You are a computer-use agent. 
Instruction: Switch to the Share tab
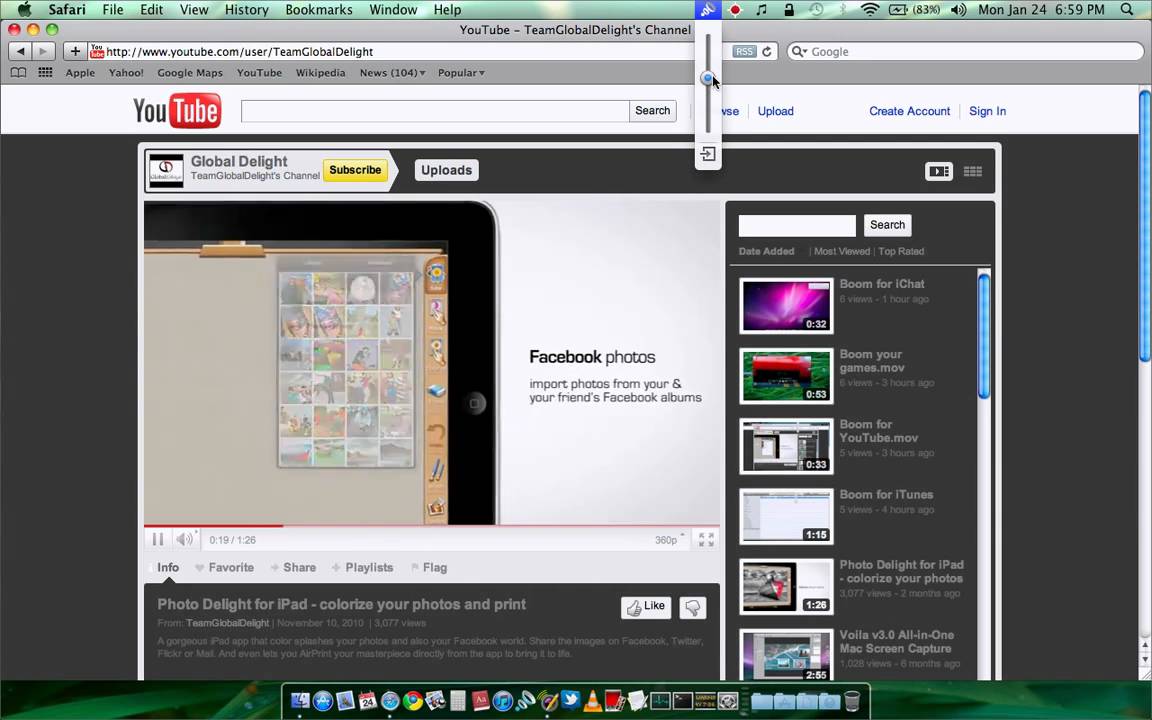[293, 567]
